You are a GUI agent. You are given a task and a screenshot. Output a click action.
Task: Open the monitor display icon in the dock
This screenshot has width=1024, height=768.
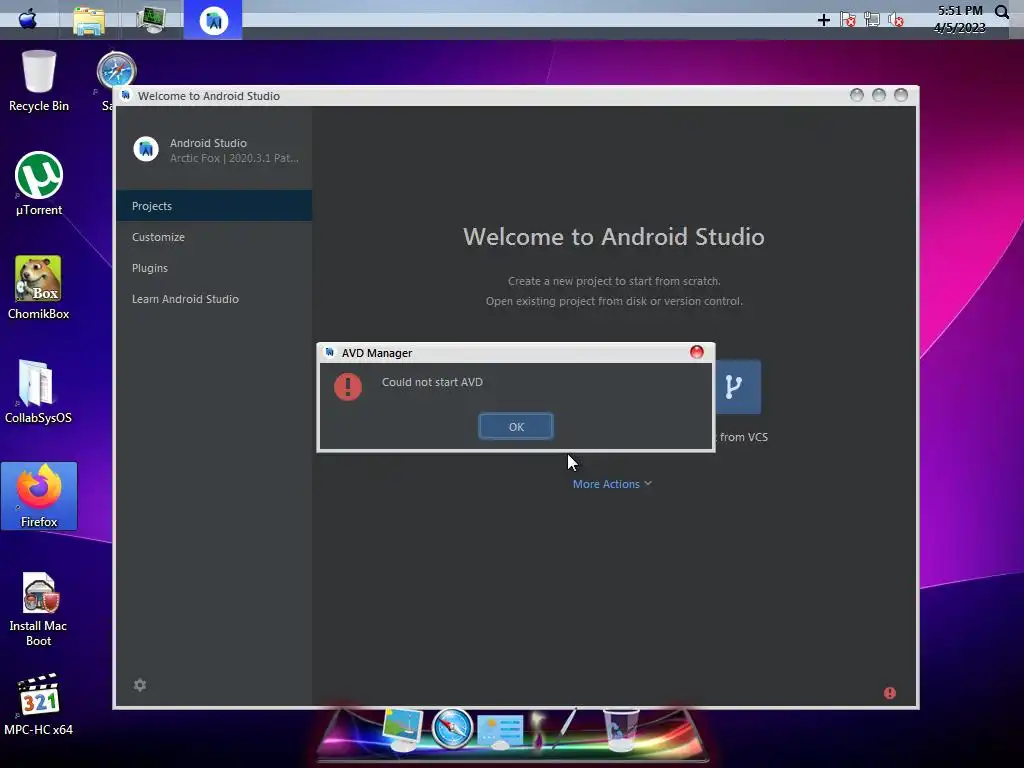point(402,729)
